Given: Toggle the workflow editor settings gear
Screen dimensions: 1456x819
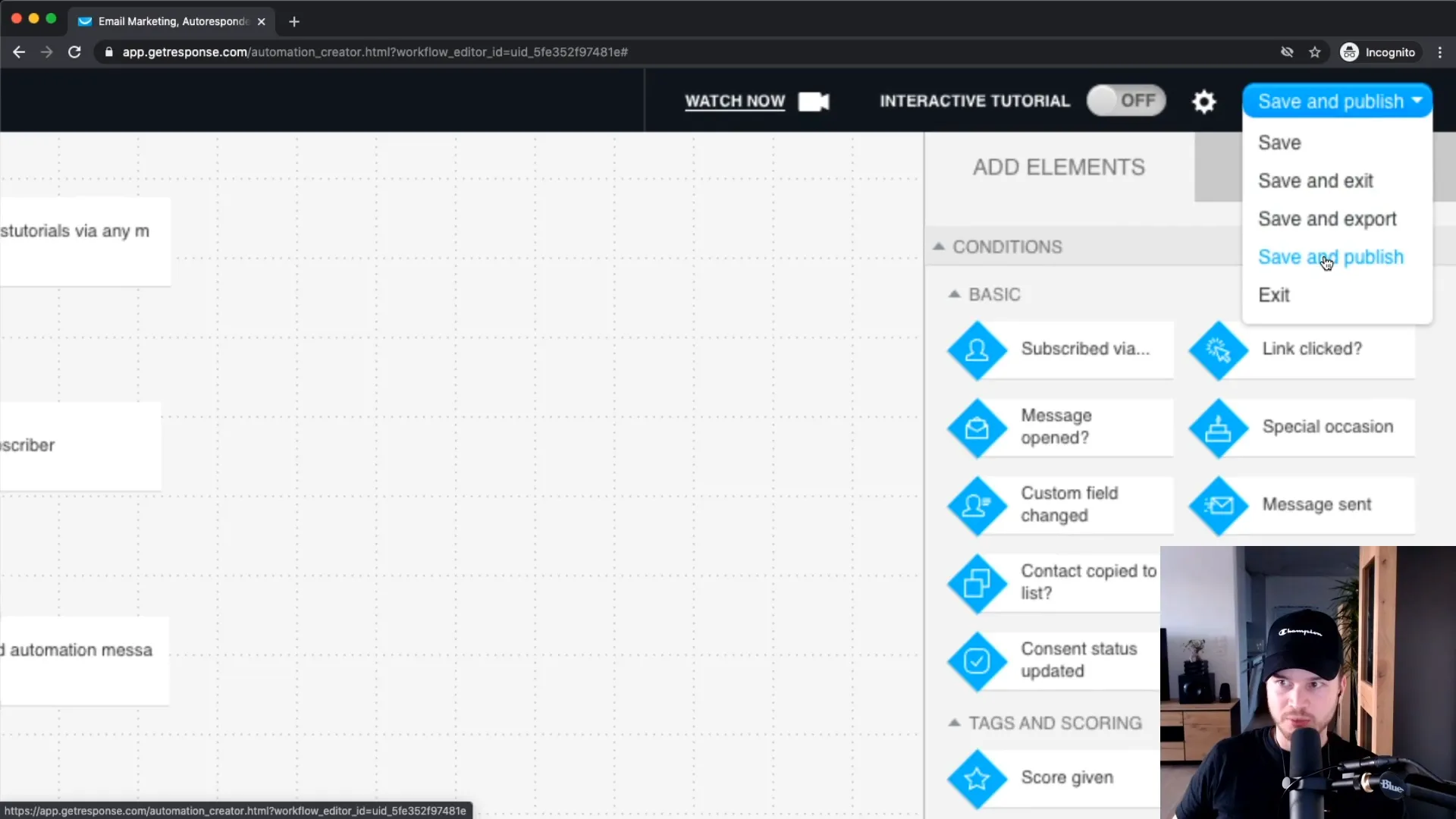Looking at the screenshot, I should click(x=1204, y=101).
